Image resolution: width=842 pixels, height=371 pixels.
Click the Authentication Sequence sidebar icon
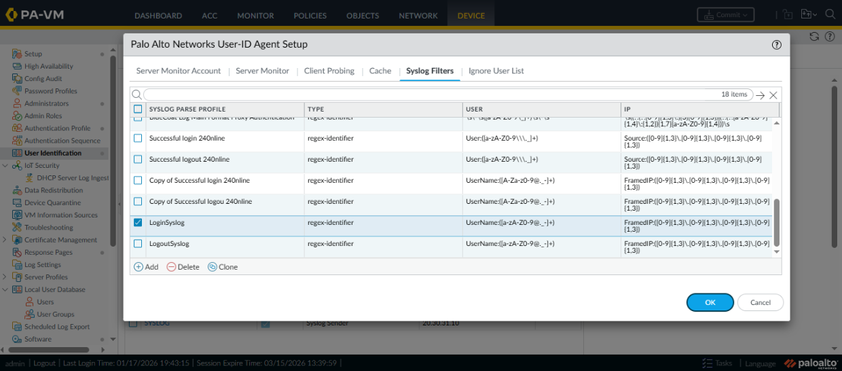pos(18,141)
